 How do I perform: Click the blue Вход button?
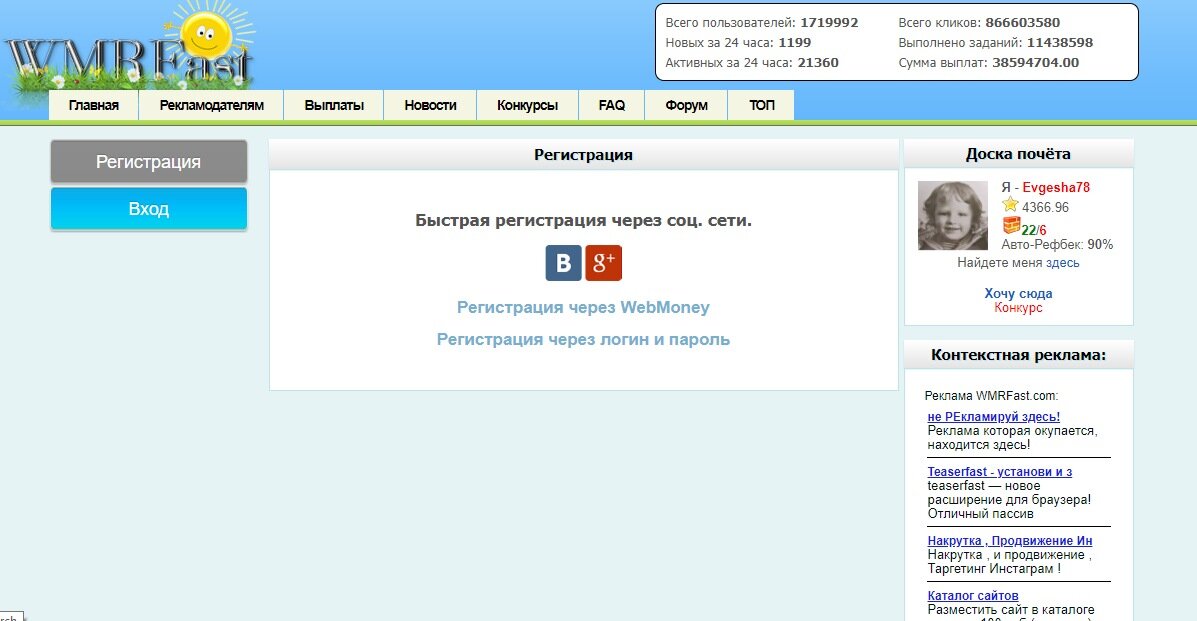click(x=148, y=208)
